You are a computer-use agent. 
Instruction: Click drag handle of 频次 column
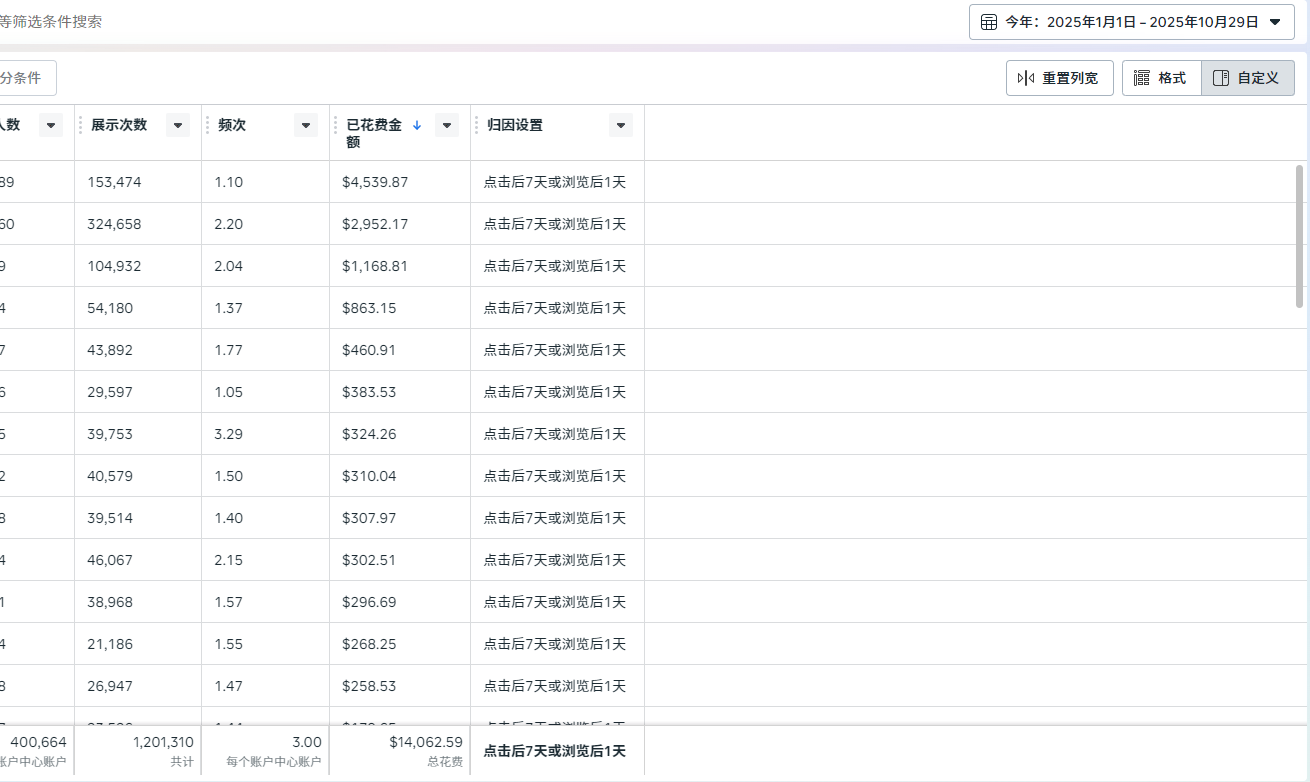[208, 125]
